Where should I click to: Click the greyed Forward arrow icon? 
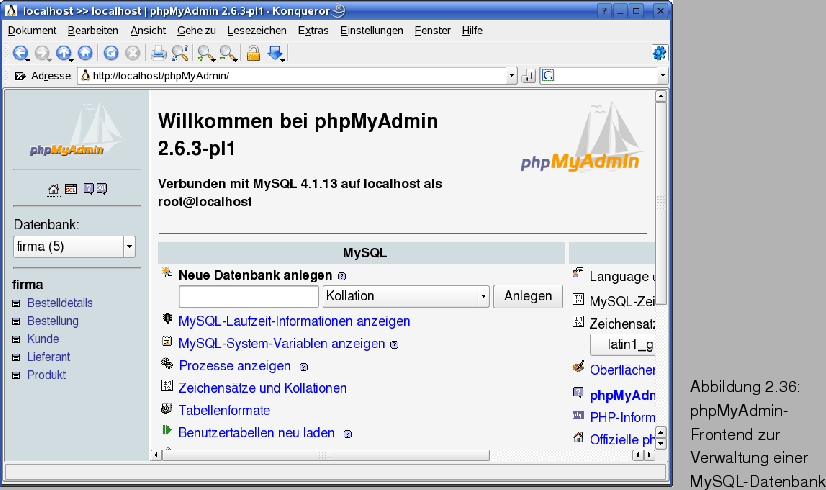tap(43, 53)
